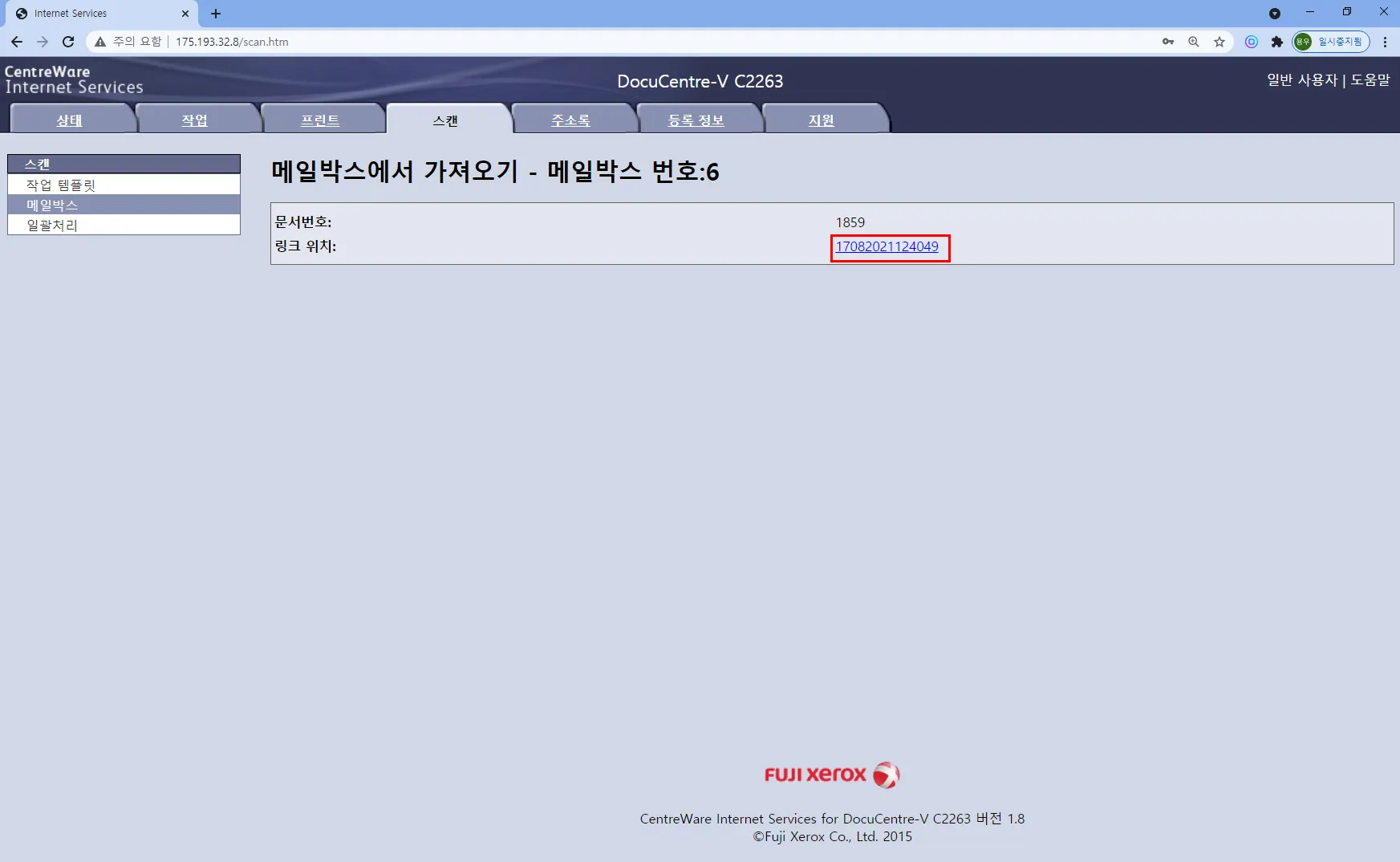Image resolution: width=1400 pixels, height=862 pixels.
Task: Select 메일박스 in the sidebar
Action: (x=124, y=205)
